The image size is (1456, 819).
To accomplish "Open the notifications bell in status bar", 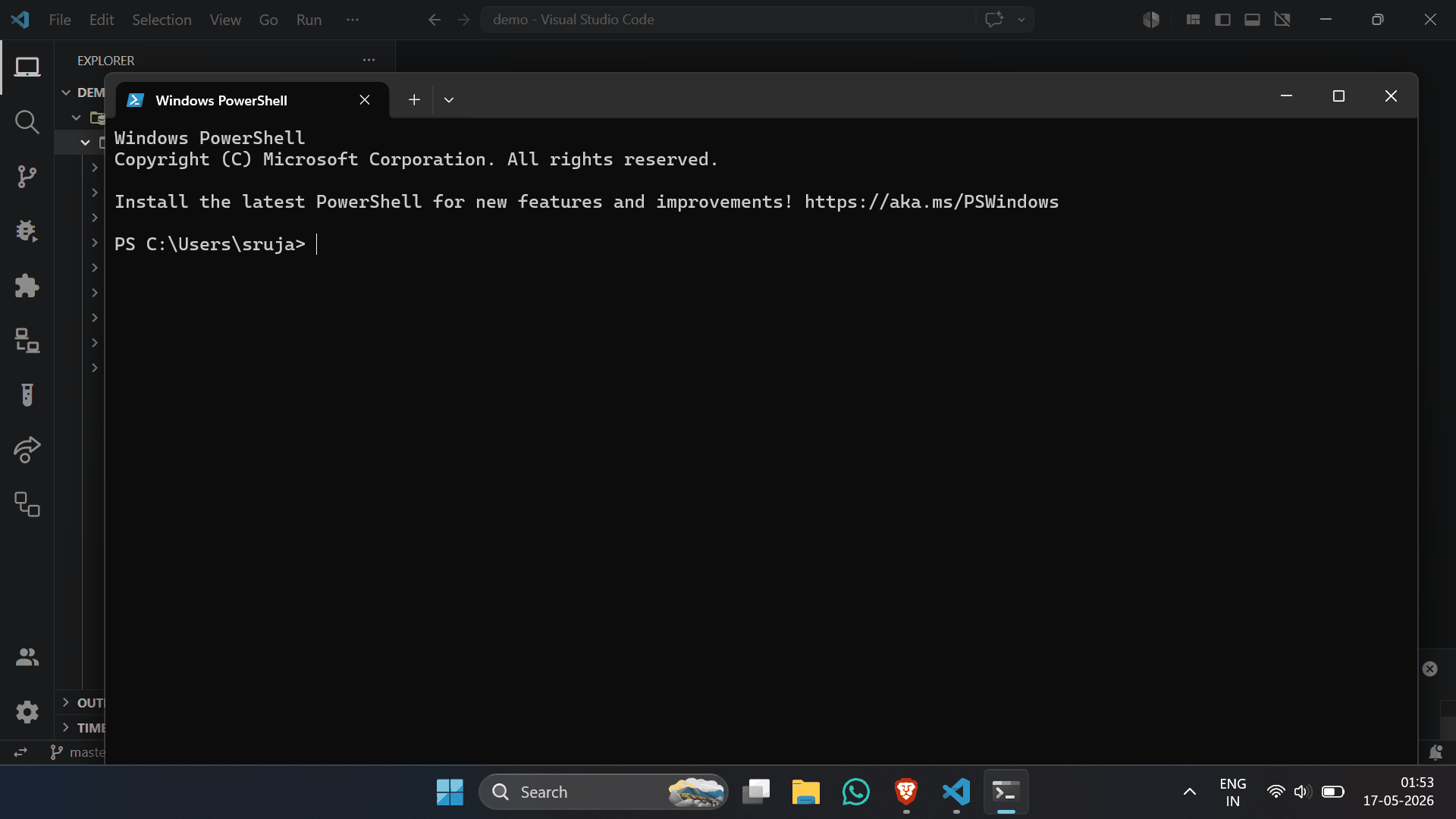I will 1436,752.
